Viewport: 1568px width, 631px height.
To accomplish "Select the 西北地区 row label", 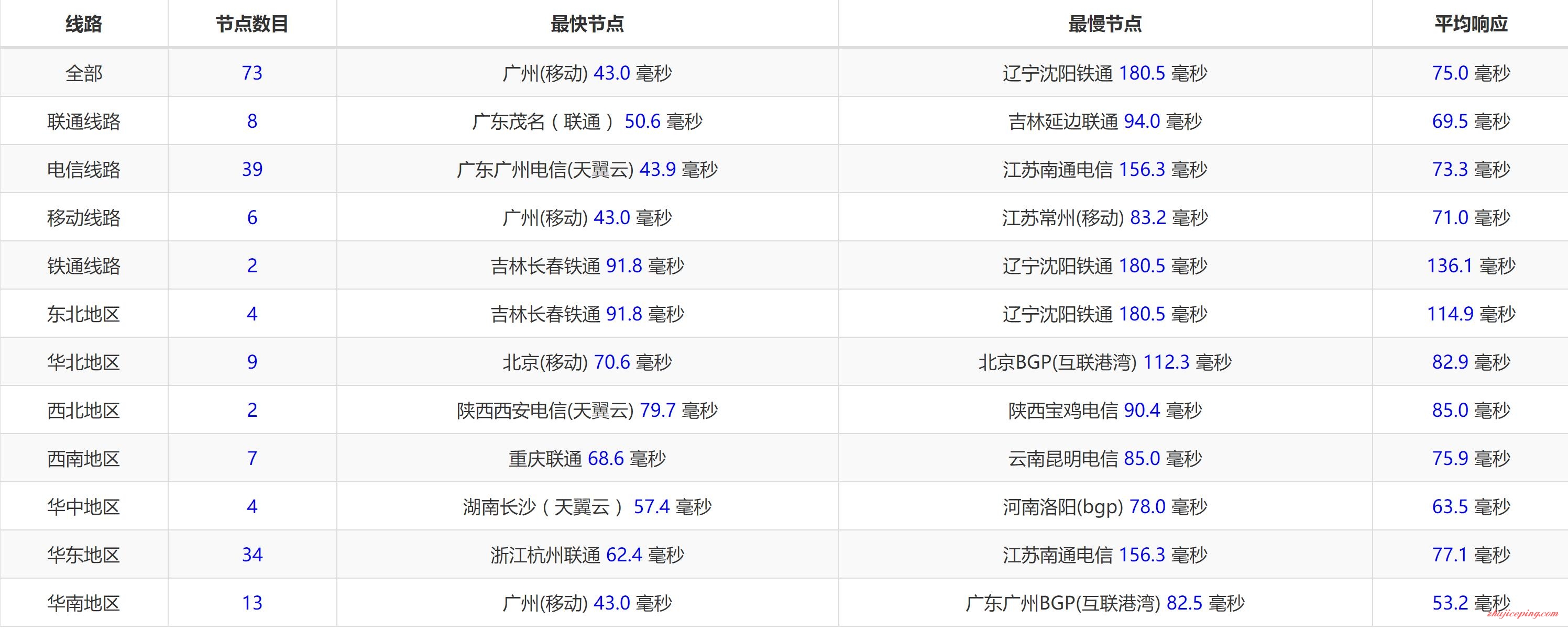I will tap(84, 410).
